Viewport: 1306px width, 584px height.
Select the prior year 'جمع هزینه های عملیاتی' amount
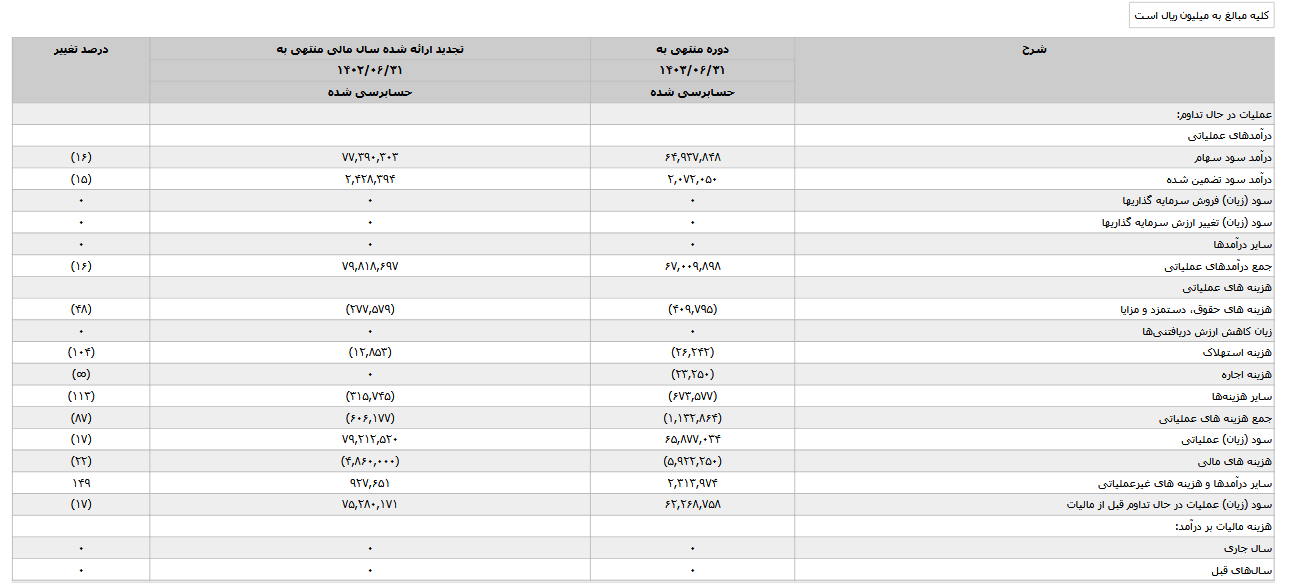point(369,418)
